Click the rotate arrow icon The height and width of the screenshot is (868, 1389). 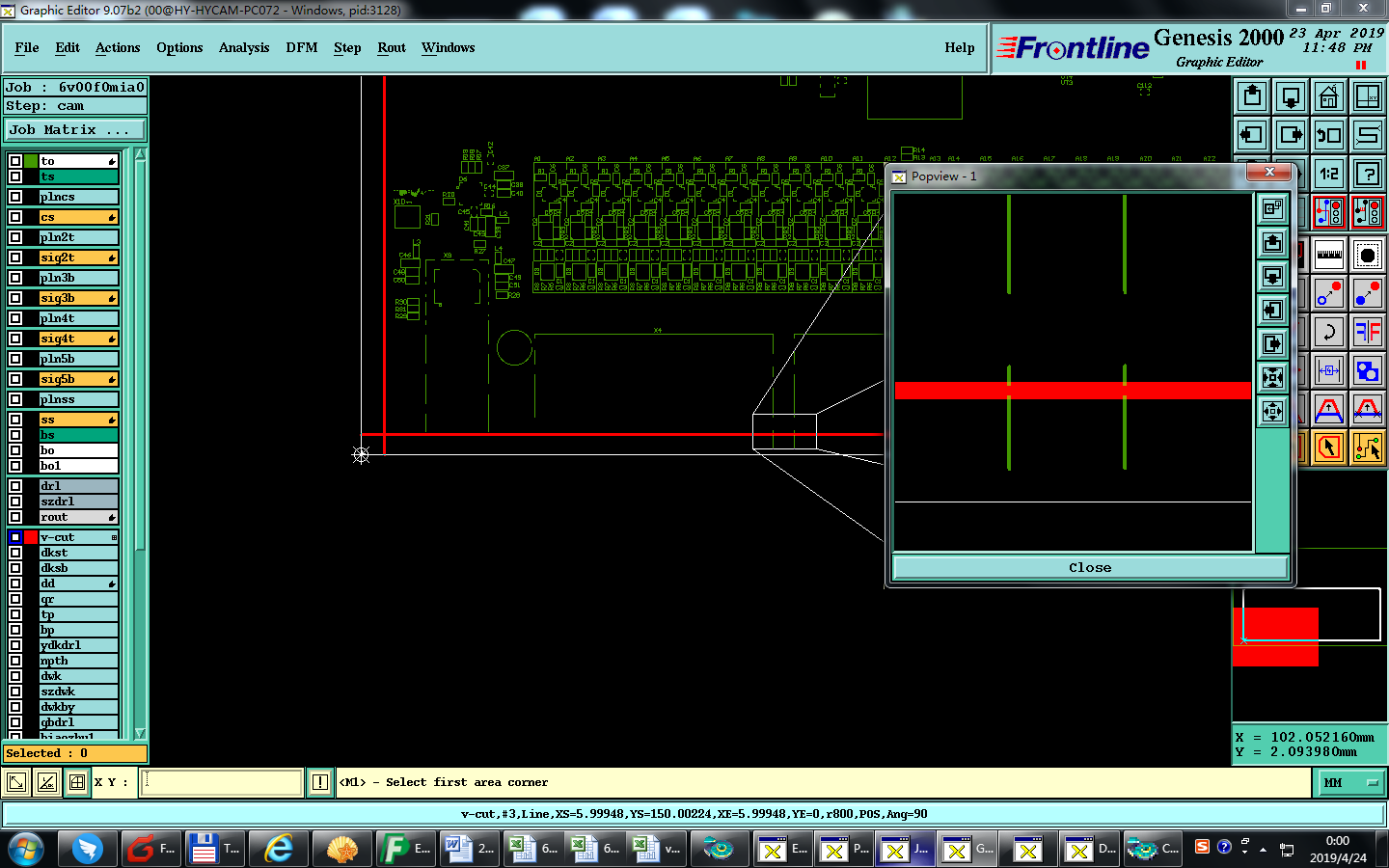pos(1329,332)
